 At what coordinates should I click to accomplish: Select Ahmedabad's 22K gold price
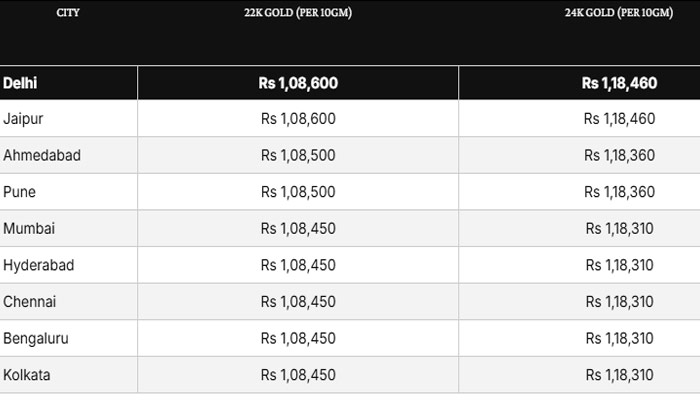tap(298, 156)
